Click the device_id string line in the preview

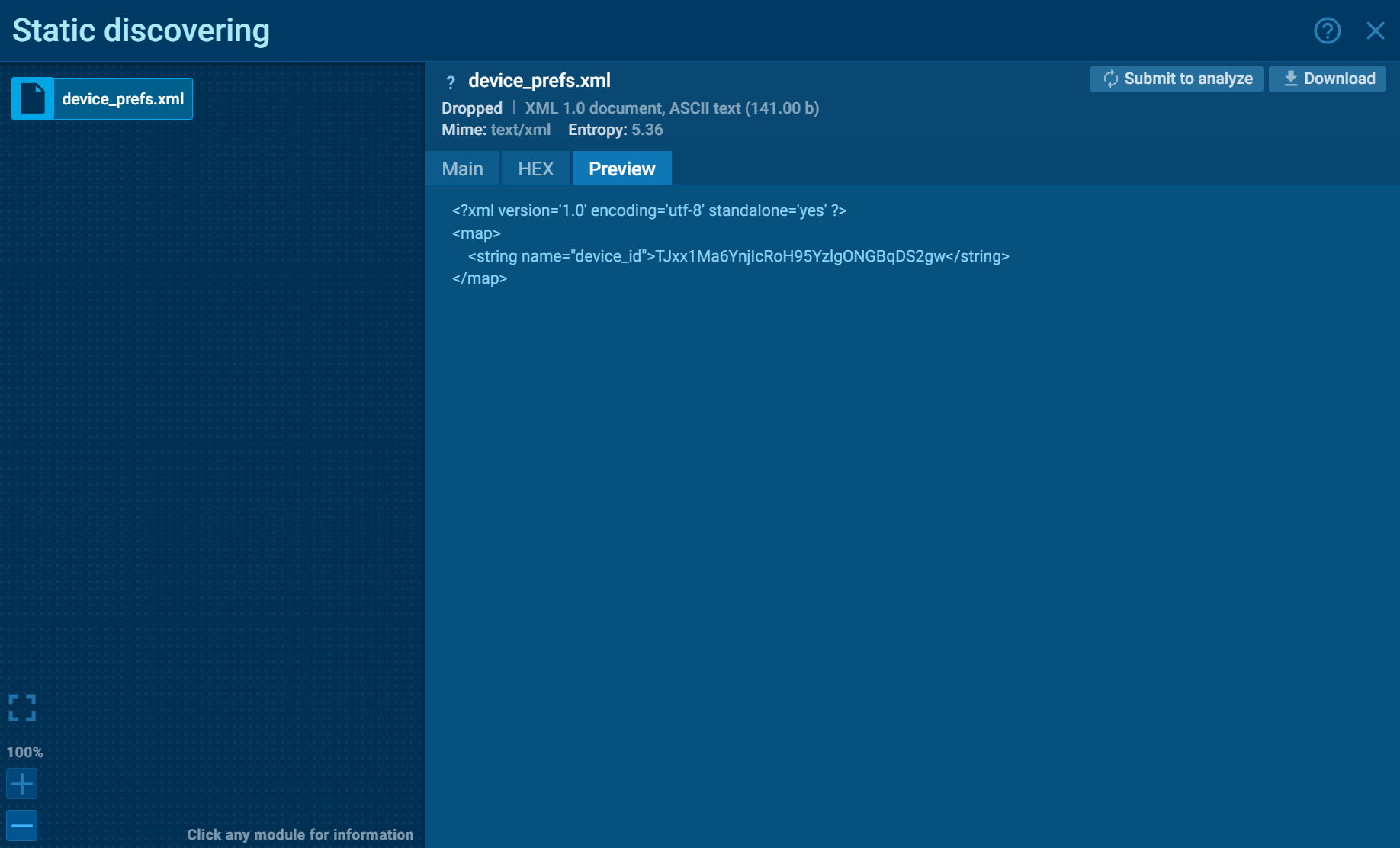[x=737, y=256]
